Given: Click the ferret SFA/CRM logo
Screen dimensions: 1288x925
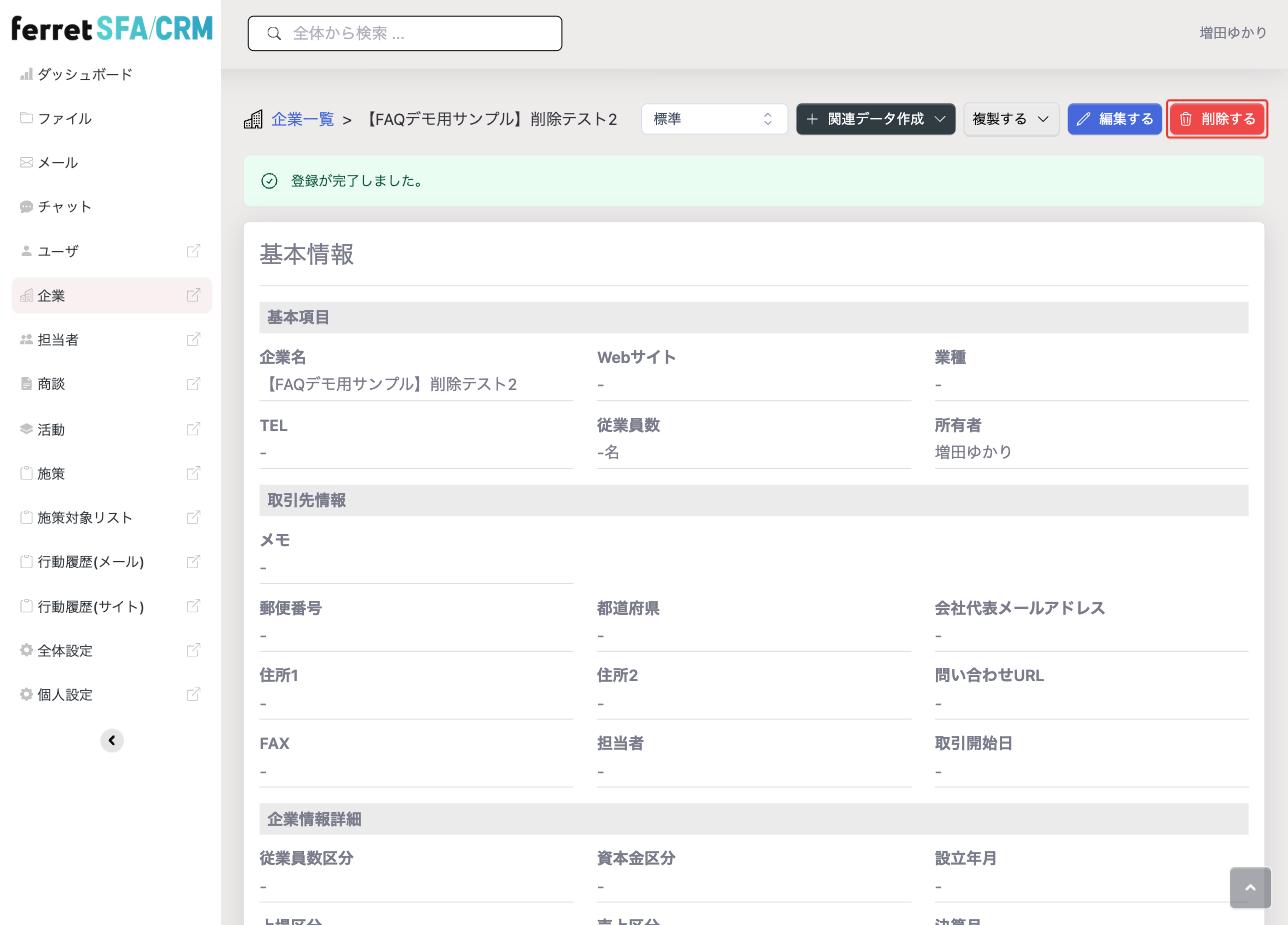Looking at the screenshot, I should (112, 28).
